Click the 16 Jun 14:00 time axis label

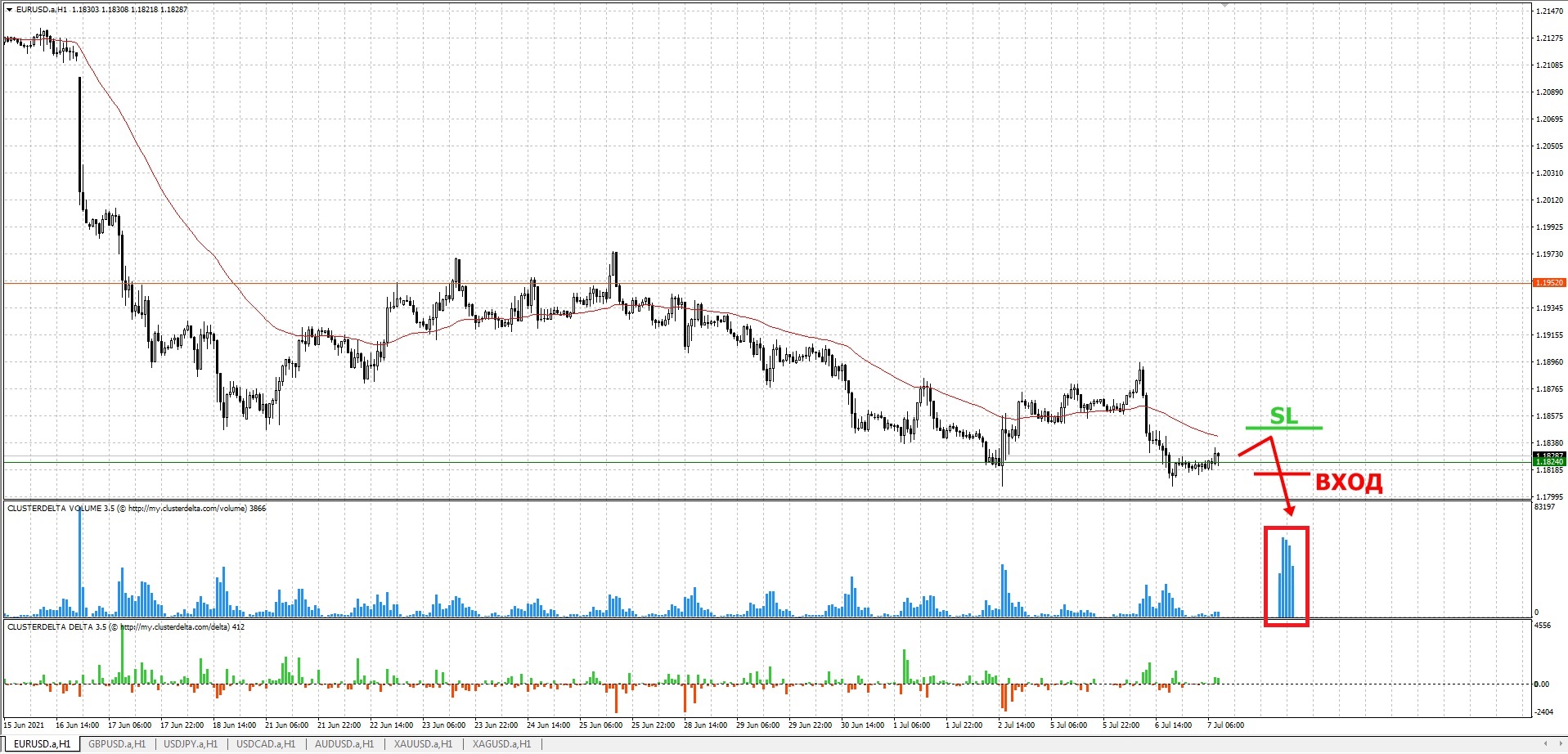tap(77, 725)
